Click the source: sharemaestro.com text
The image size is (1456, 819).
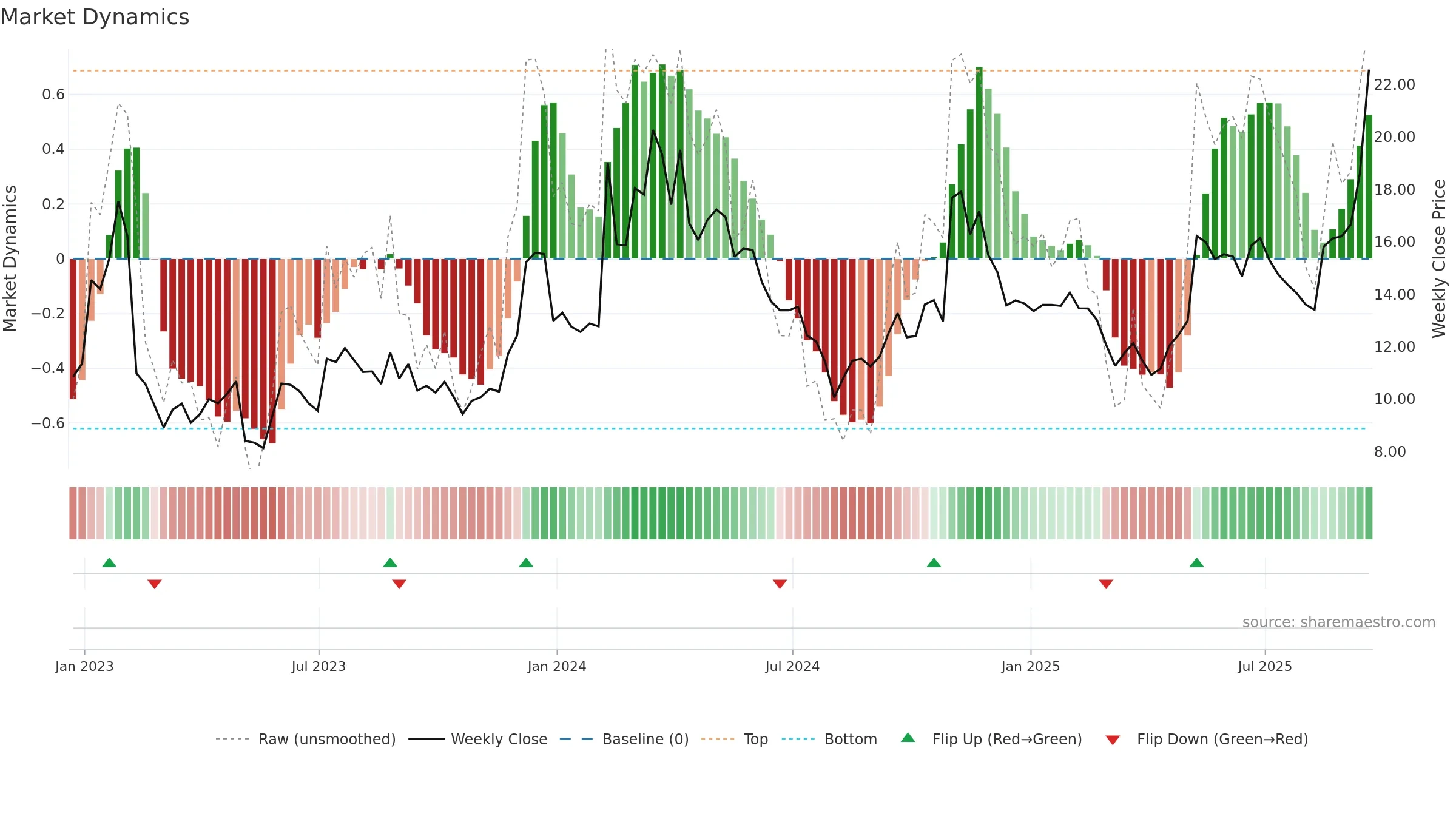[x=1338, y=622]
